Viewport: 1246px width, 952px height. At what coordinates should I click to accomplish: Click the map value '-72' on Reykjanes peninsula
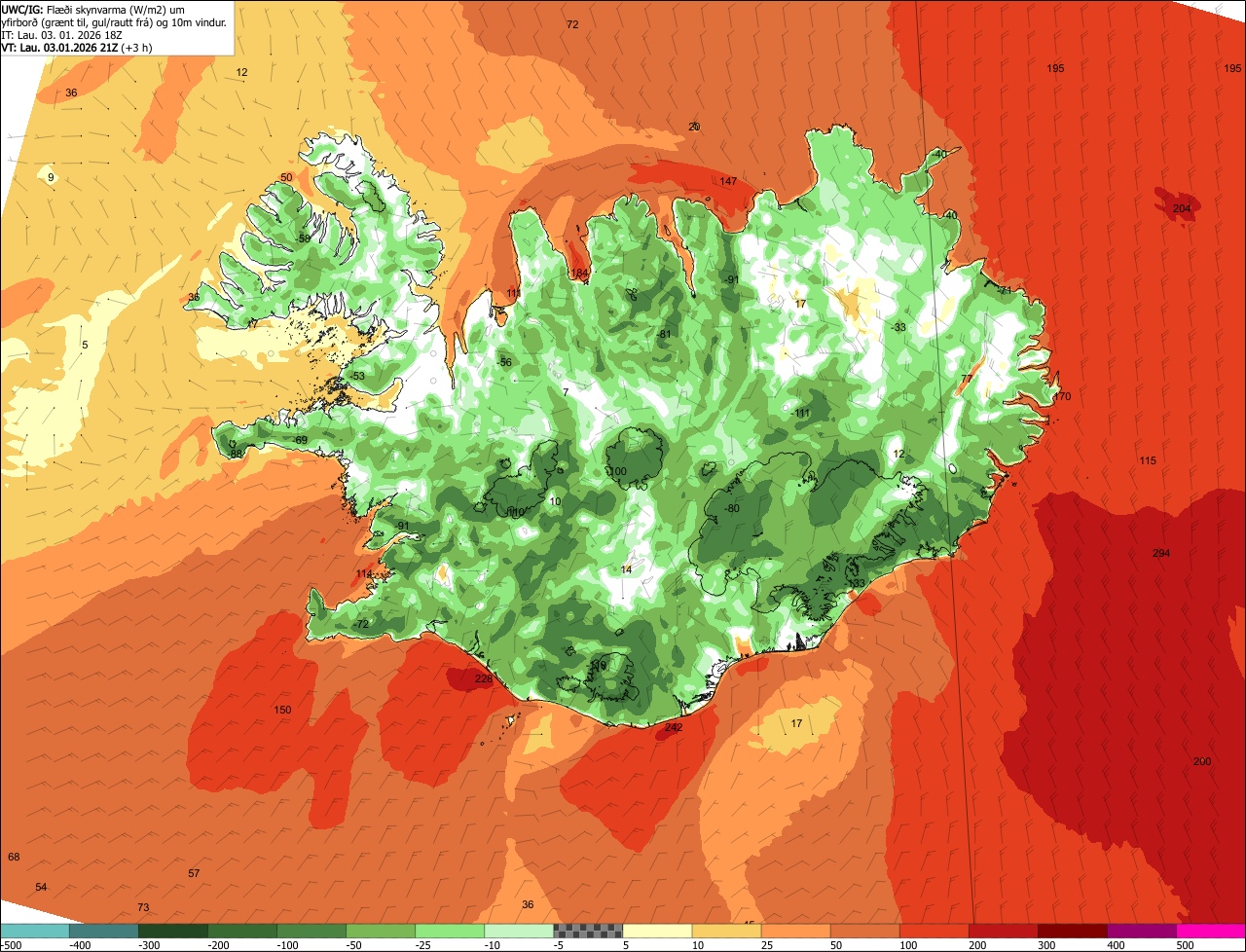point(361,624)
